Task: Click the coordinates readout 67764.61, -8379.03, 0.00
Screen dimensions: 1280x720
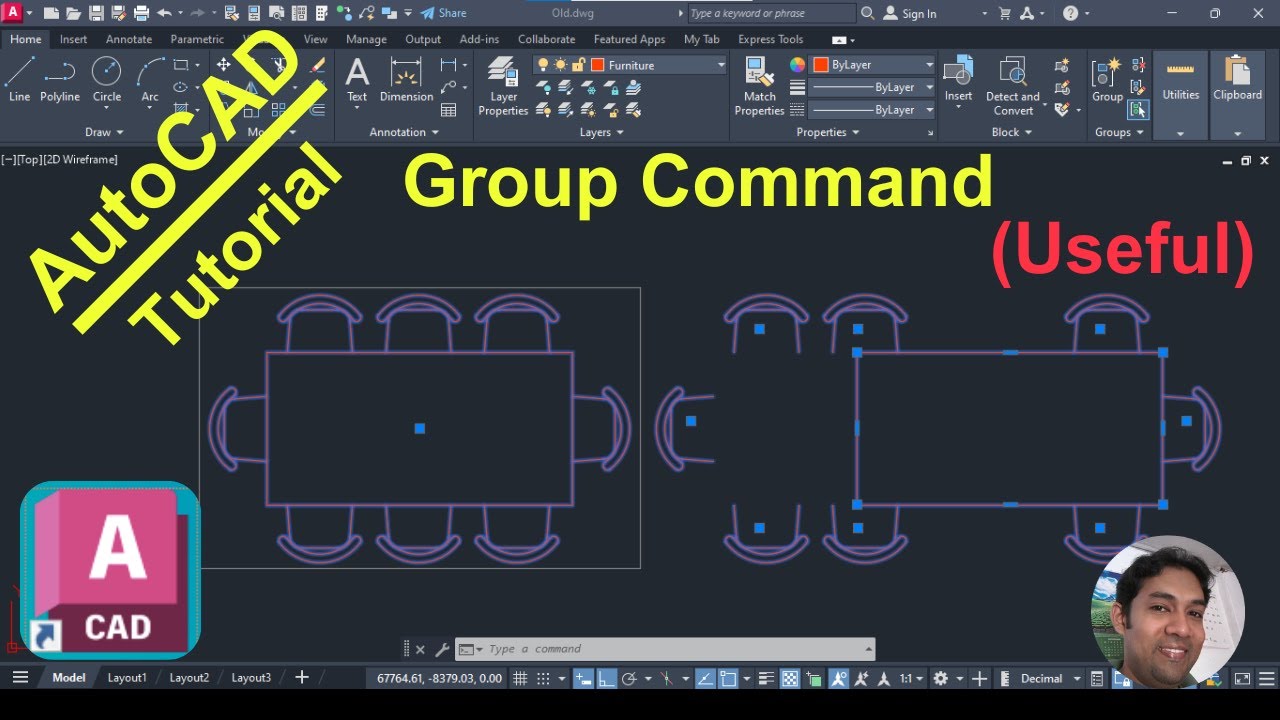Action: coord(439,678)
